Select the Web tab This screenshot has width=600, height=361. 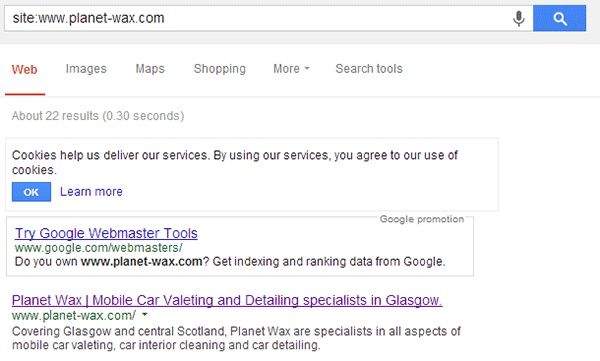pyautogui.click(x=24, y=70)
